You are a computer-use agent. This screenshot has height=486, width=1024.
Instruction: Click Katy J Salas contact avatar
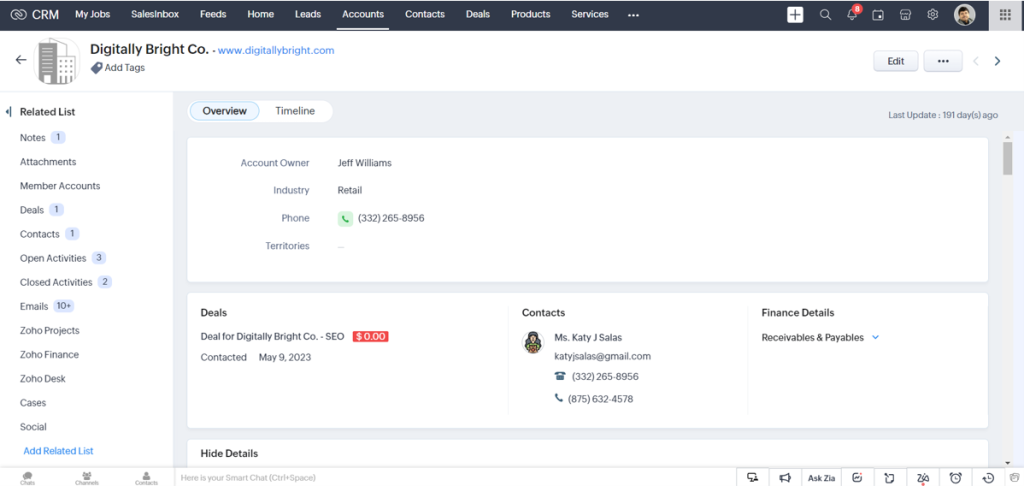(533, 342)
